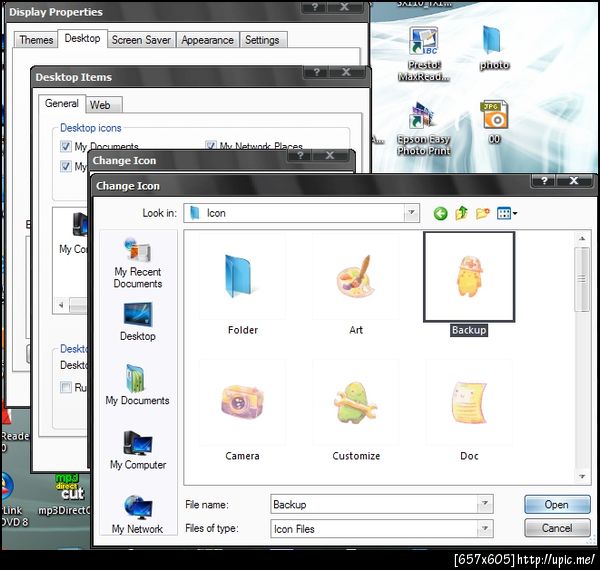Go to Desktop in places bar
Screen dimensions: 600x570
pos(138,321)
